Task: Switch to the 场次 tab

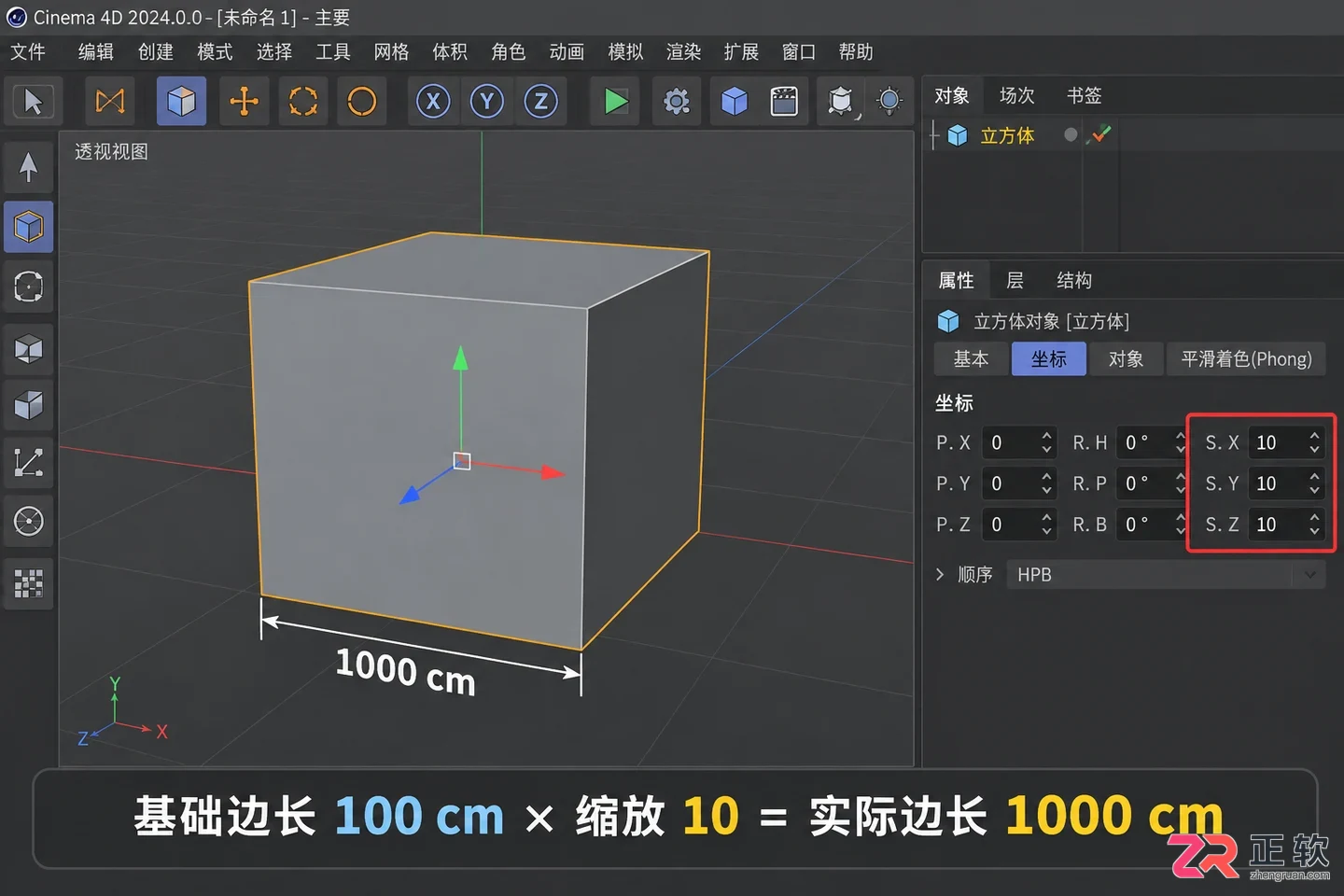Action: (x=1017, y=96)
